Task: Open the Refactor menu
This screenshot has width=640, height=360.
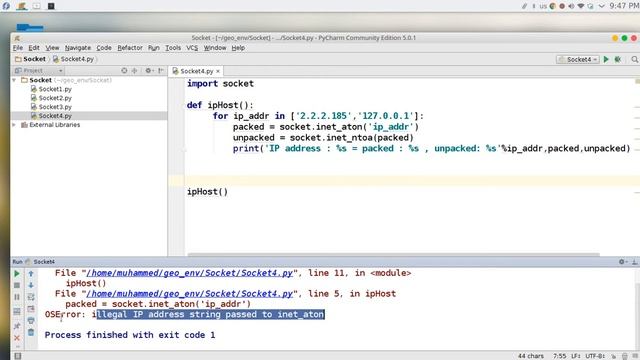Action: pos(130,48)
